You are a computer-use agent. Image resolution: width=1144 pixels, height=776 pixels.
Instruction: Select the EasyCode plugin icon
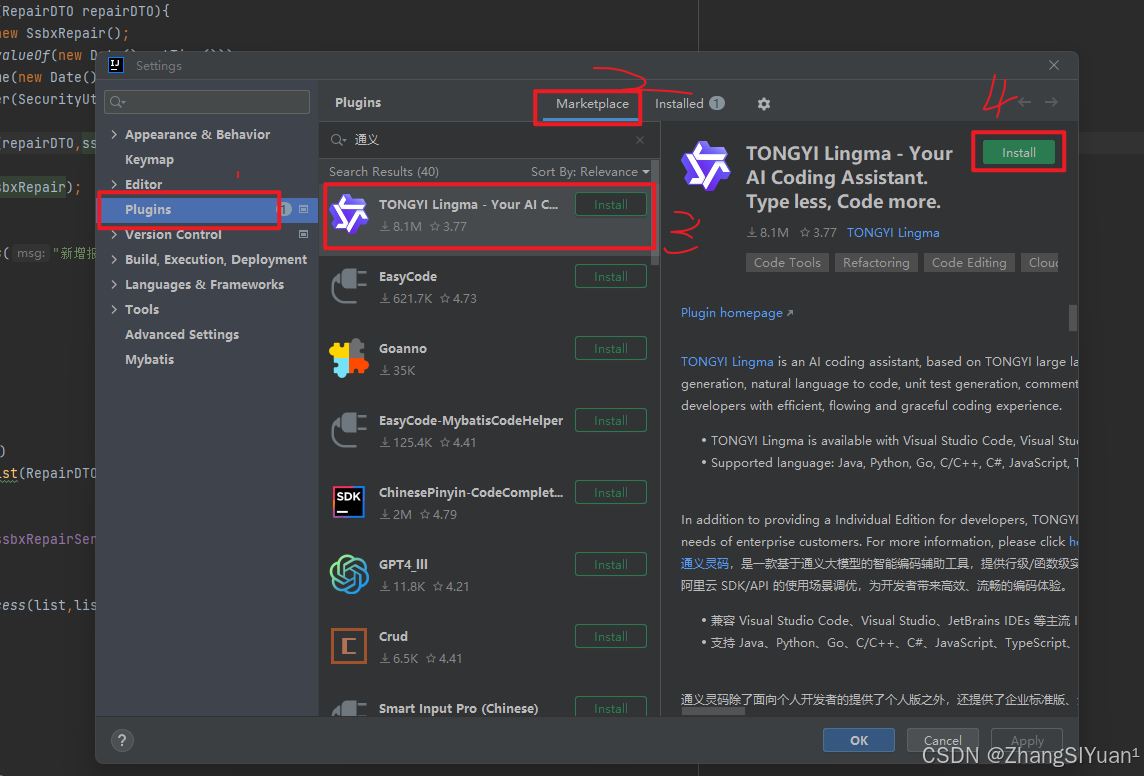349,287
